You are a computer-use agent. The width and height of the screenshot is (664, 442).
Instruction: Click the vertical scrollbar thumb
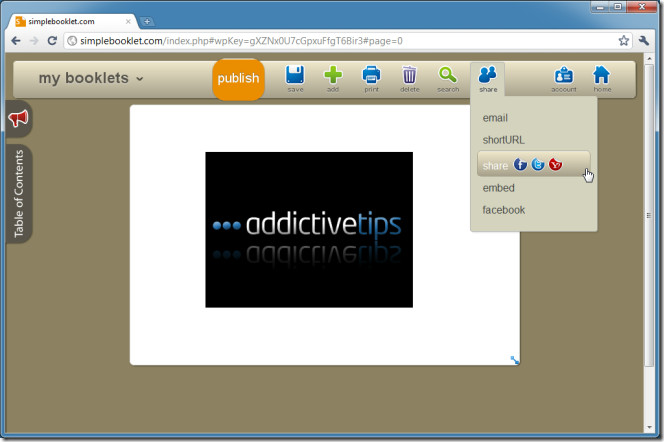(x=649, y=215)
